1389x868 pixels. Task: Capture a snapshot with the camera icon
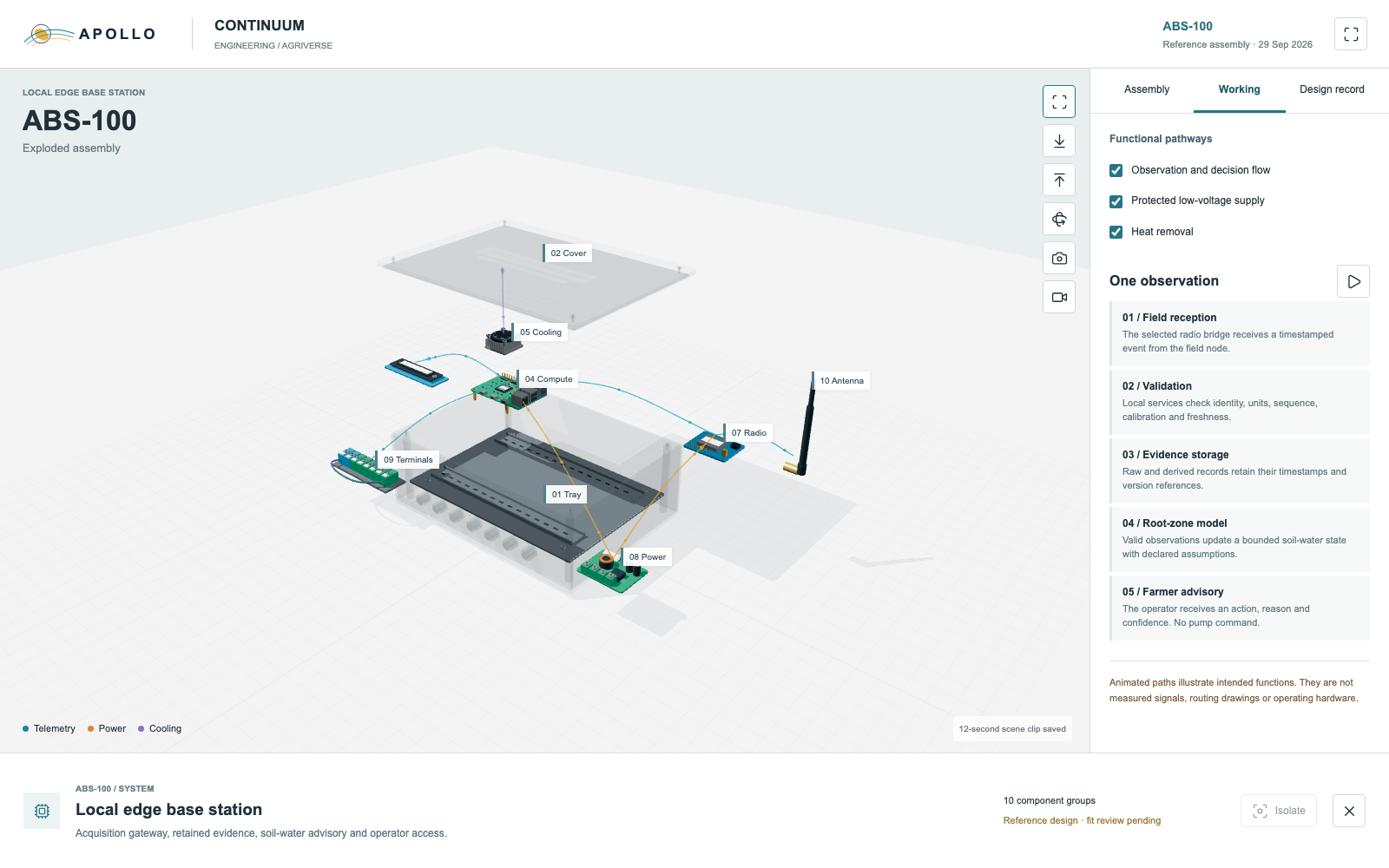[1059, 258]
